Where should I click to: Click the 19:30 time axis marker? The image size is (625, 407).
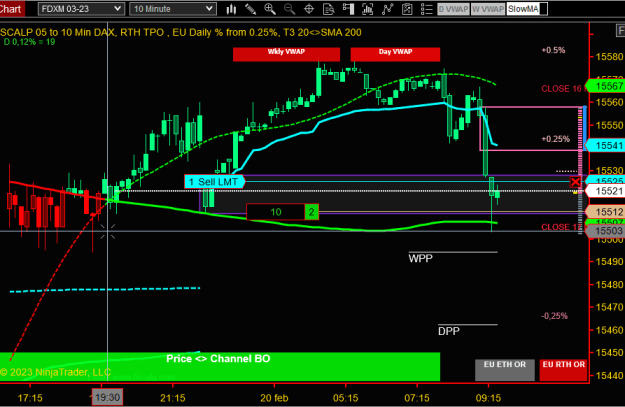[x=107, y=397]
